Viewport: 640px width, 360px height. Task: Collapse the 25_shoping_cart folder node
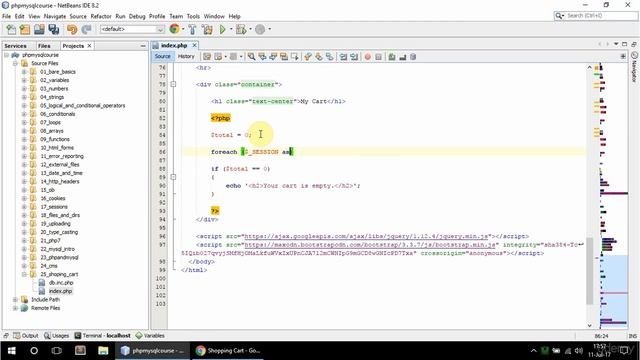[x=24, y=274]
